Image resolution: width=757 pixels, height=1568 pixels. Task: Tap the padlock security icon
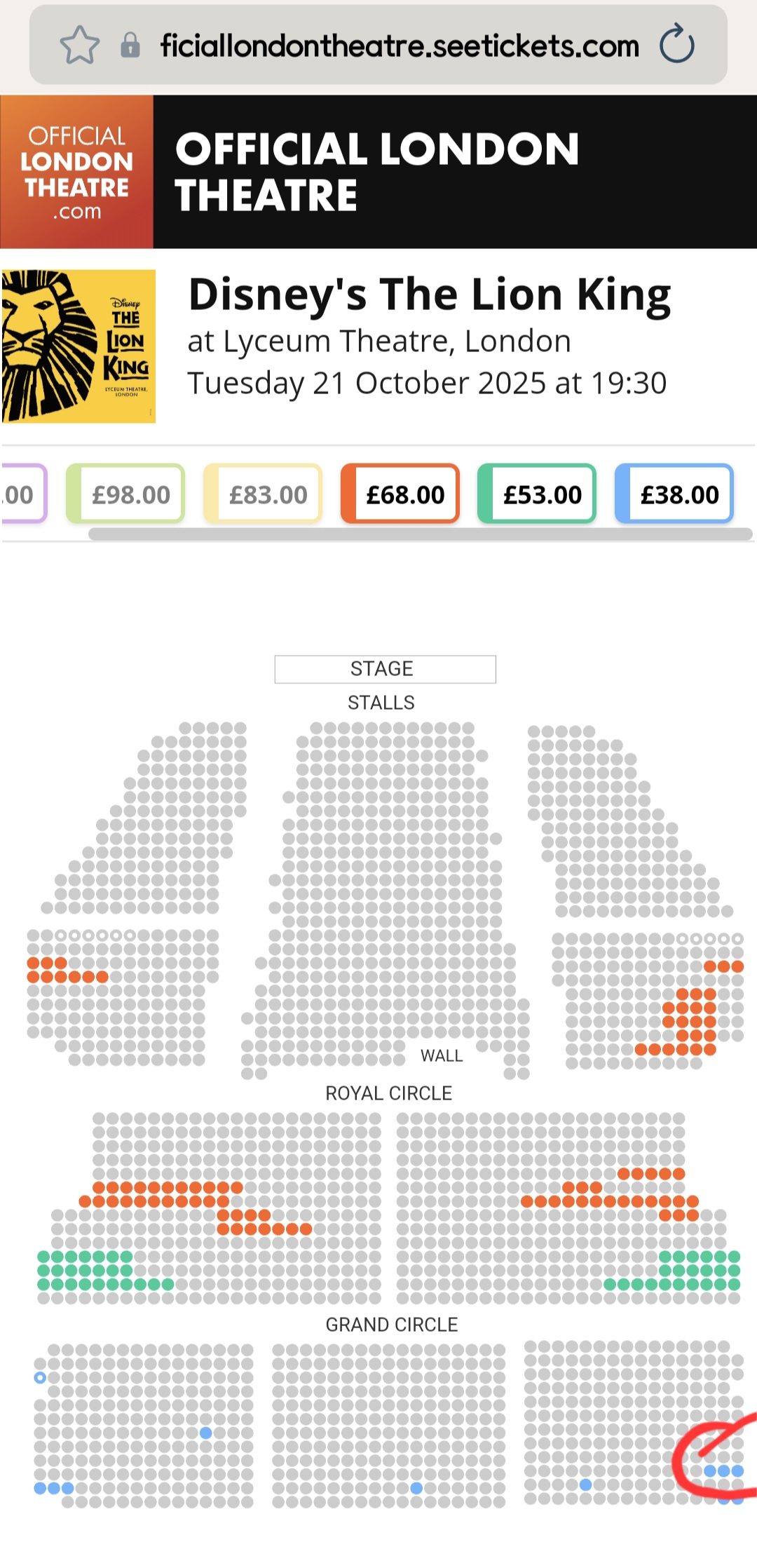[x=130, y=46]
